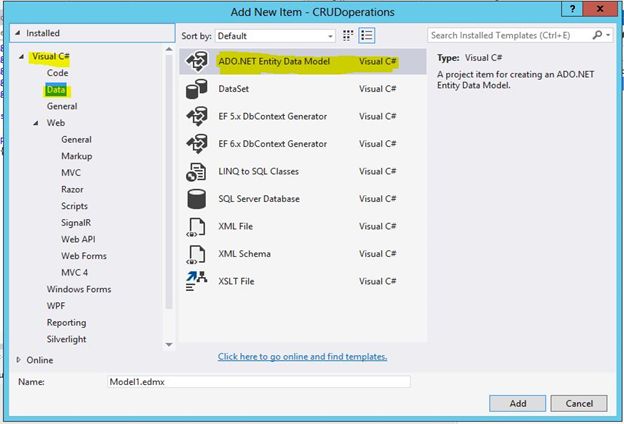
Task: Pick the EF 6.x DbContext Generator icon
Action: [x=196, y=144]
